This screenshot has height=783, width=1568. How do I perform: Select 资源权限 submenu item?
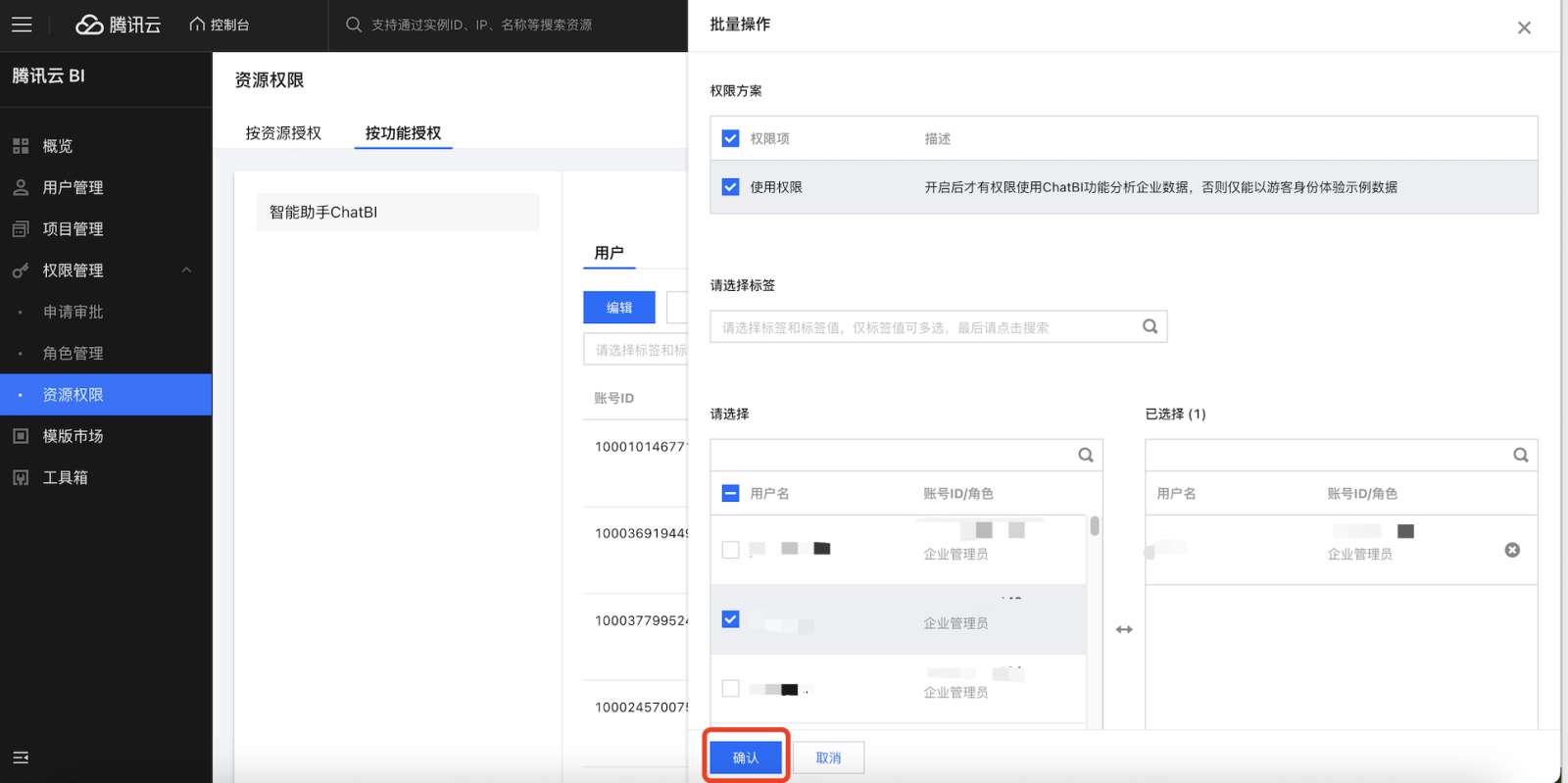click(x=106, y=394)
